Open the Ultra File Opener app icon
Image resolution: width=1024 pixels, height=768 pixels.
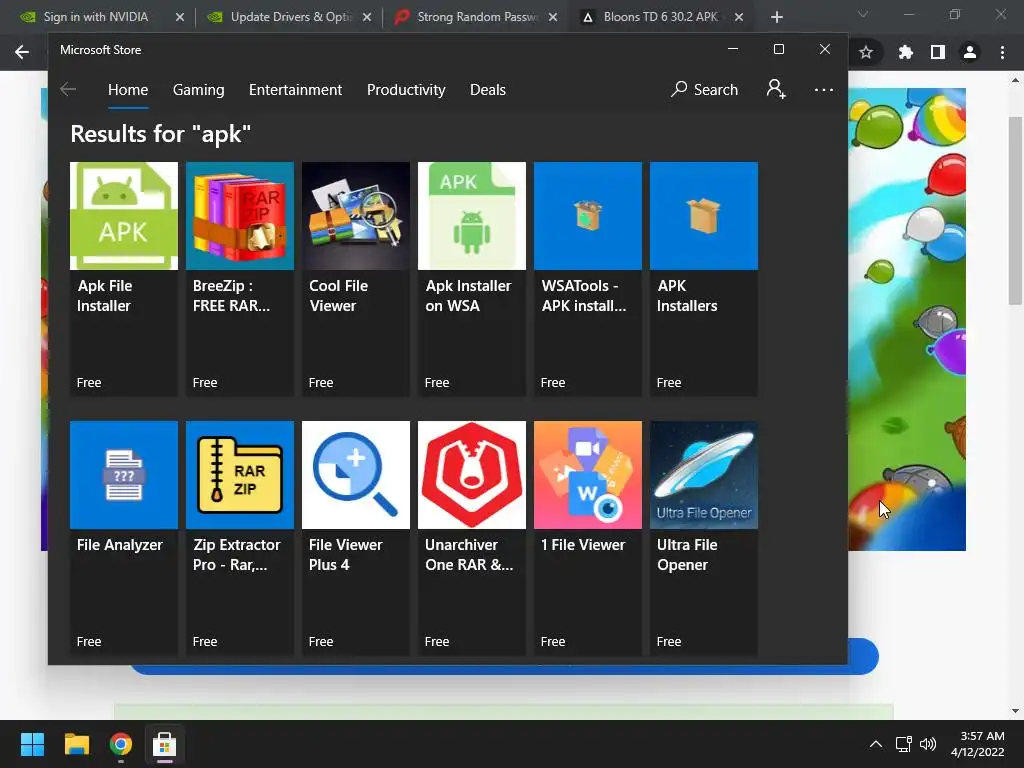(704, 475)
